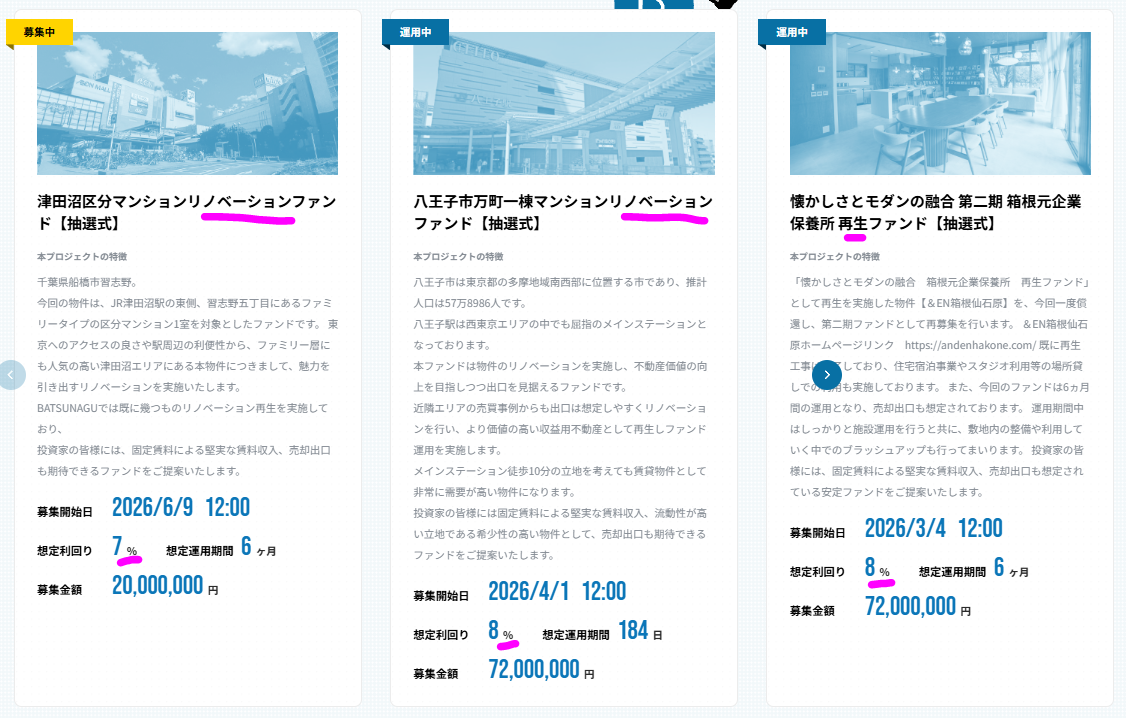The height and width of the screenshot is (718, 1126).
Task: Open 八王子市万町一棟マンションリノベーションファンド title
Action: pos(563,213)
